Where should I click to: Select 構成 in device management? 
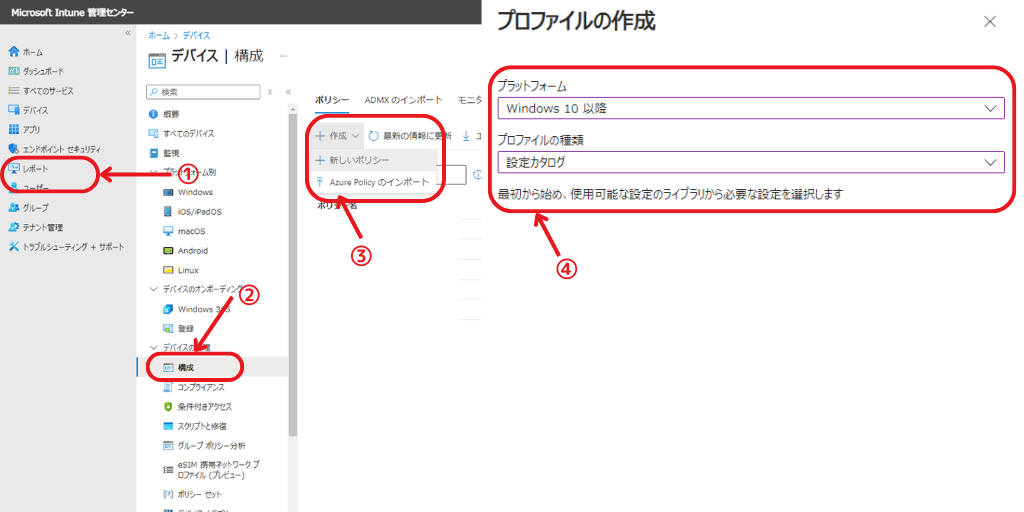(212, 367)
